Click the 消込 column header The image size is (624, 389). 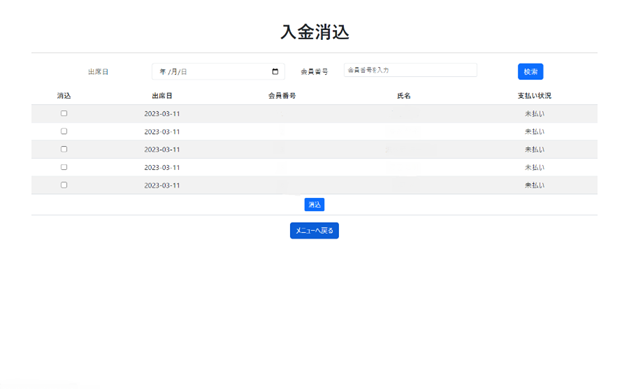click(x=64, y=96)
